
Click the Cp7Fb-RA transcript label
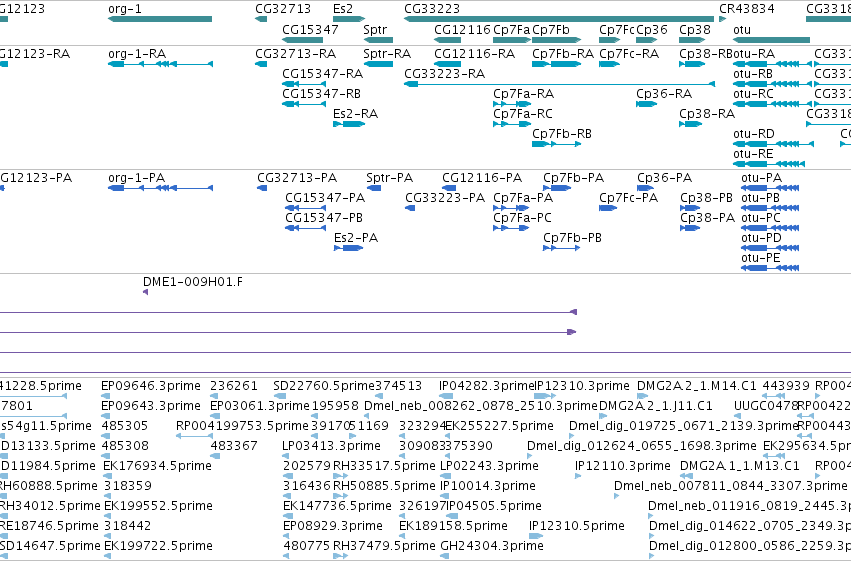563,54
